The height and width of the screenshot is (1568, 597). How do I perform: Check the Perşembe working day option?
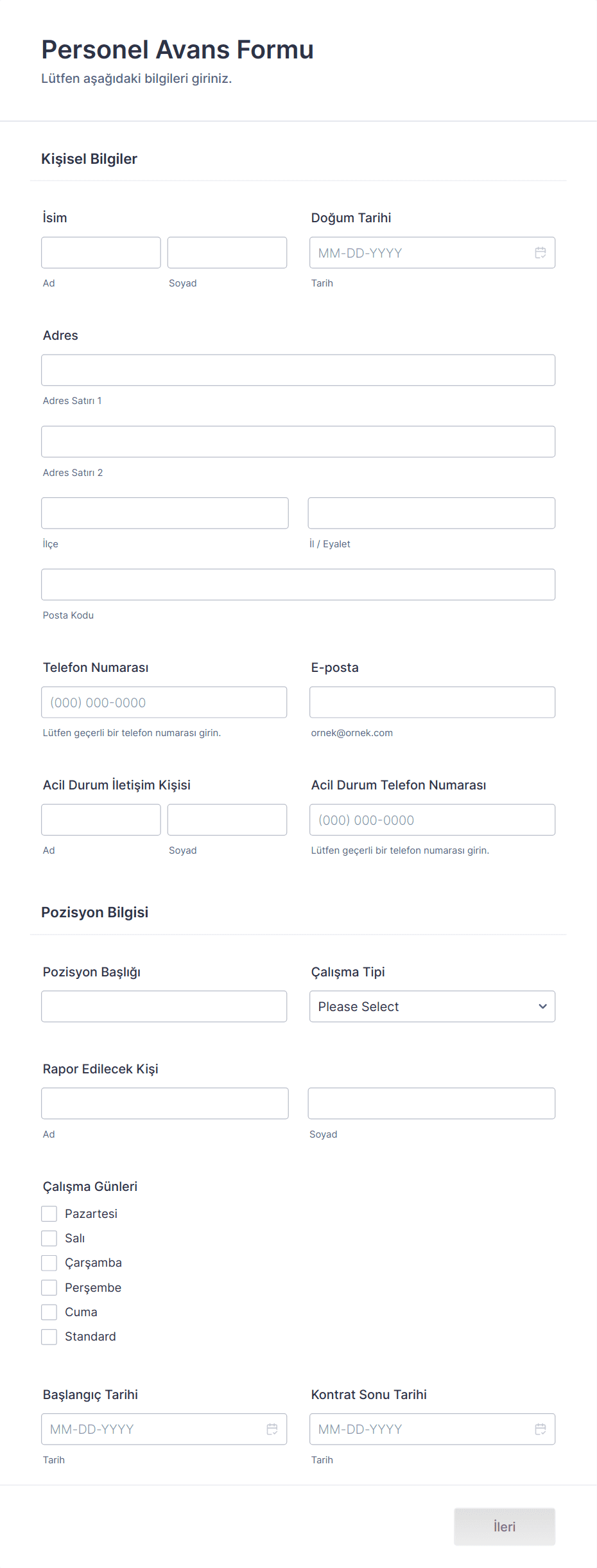pos(49,1287)
